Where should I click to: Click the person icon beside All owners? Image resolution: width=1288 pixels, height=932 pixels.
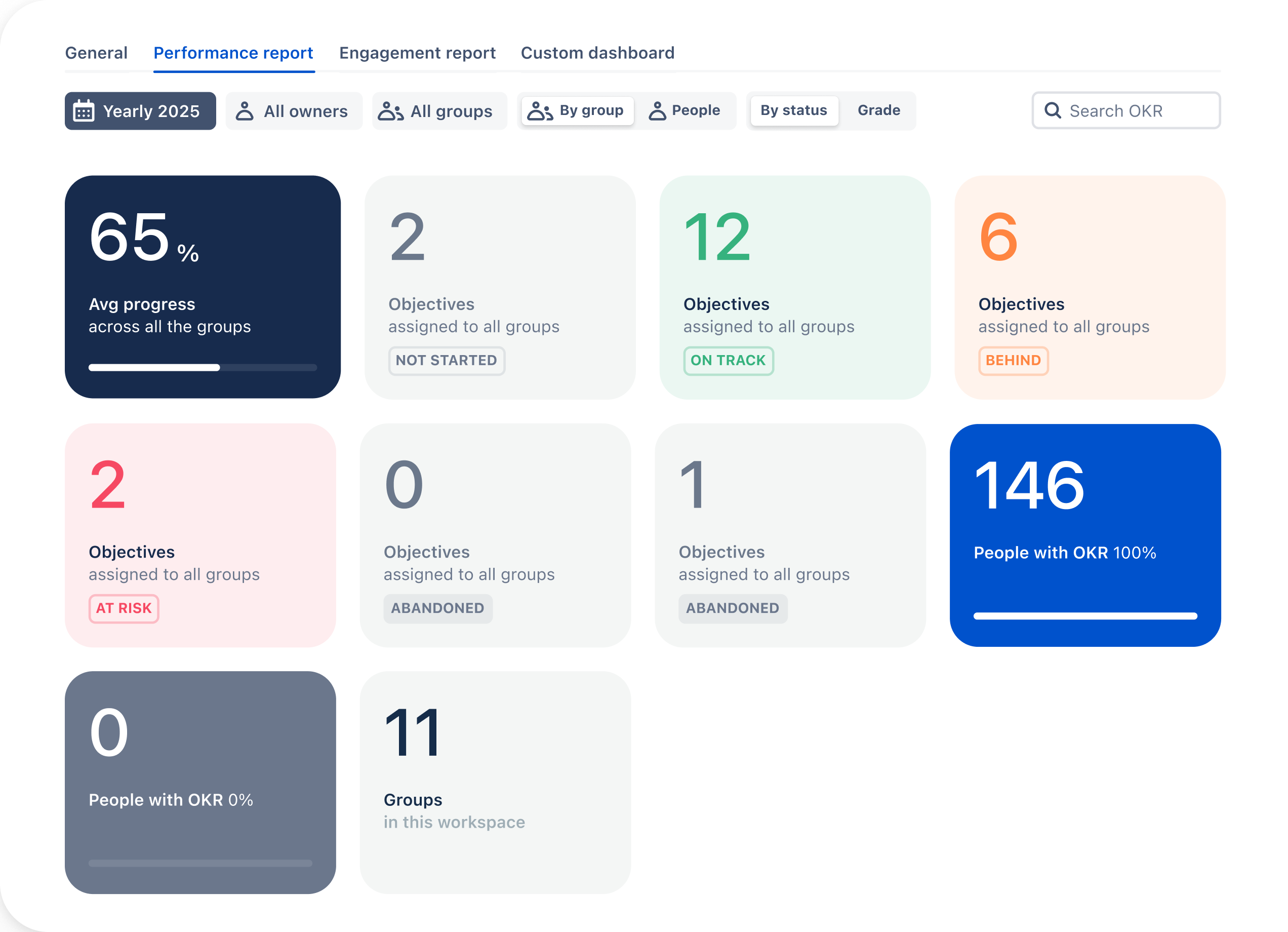click(245, 111)
